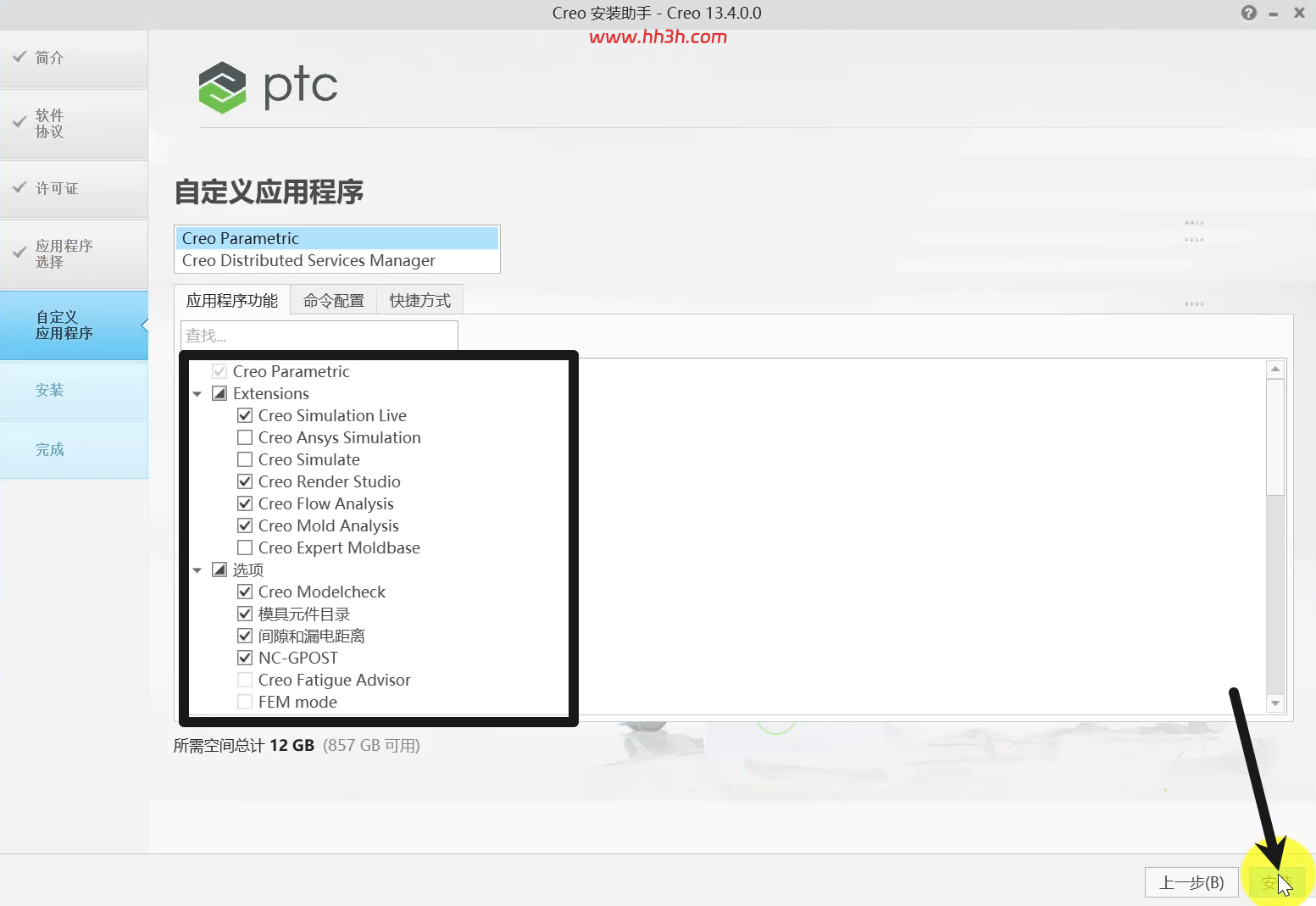Click the 安装 install button
Screen dimensions: 1316x906
(x=1277, y=882)
